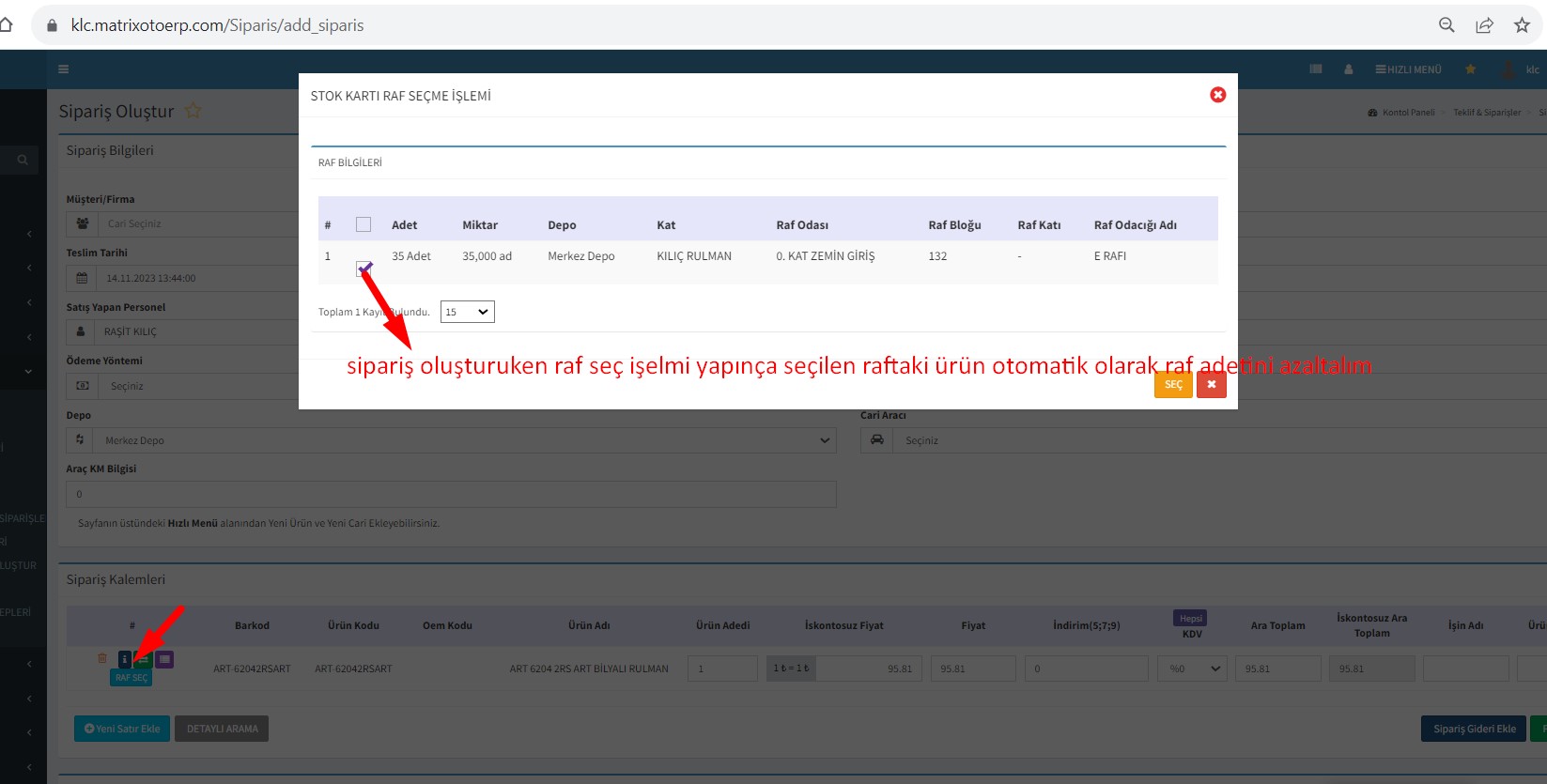Uncheck the 35 Adet shelf row checkbox
Image resolution: width=1547 pixels, height=784 pixels.
[364, 269]
